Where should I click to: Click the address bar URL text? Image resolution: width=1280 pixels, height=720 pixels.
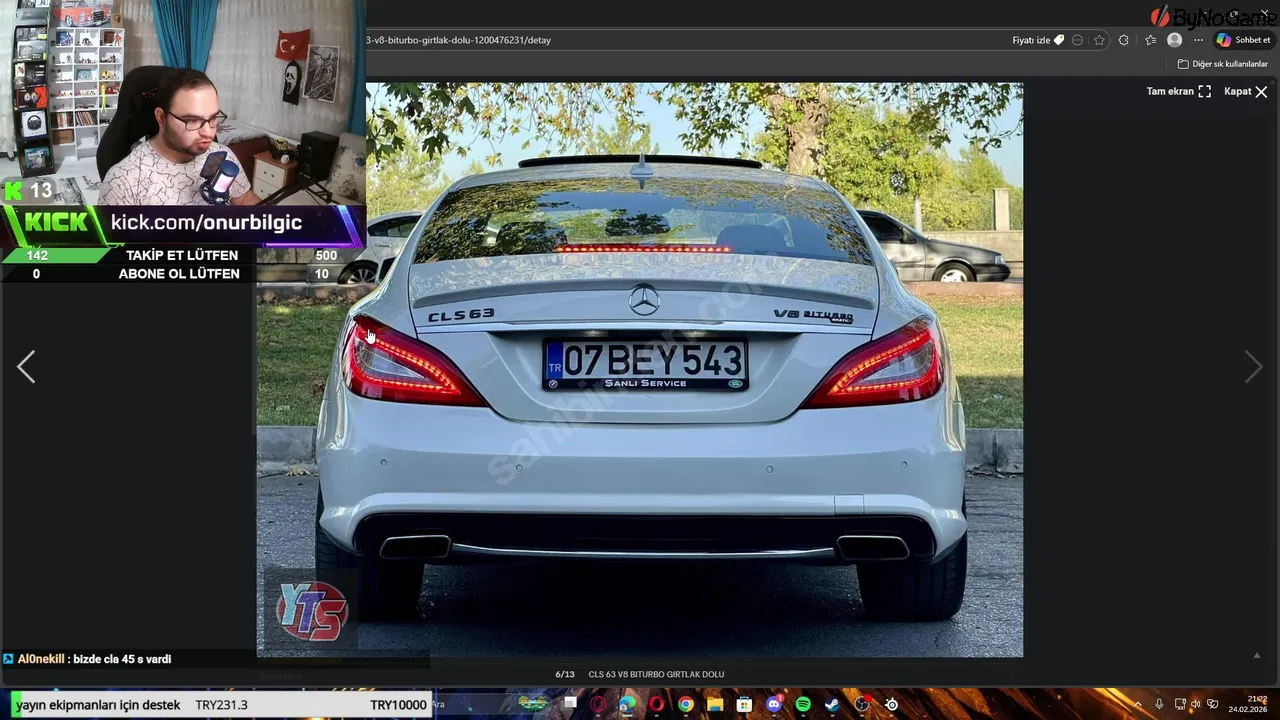(459, 40)
